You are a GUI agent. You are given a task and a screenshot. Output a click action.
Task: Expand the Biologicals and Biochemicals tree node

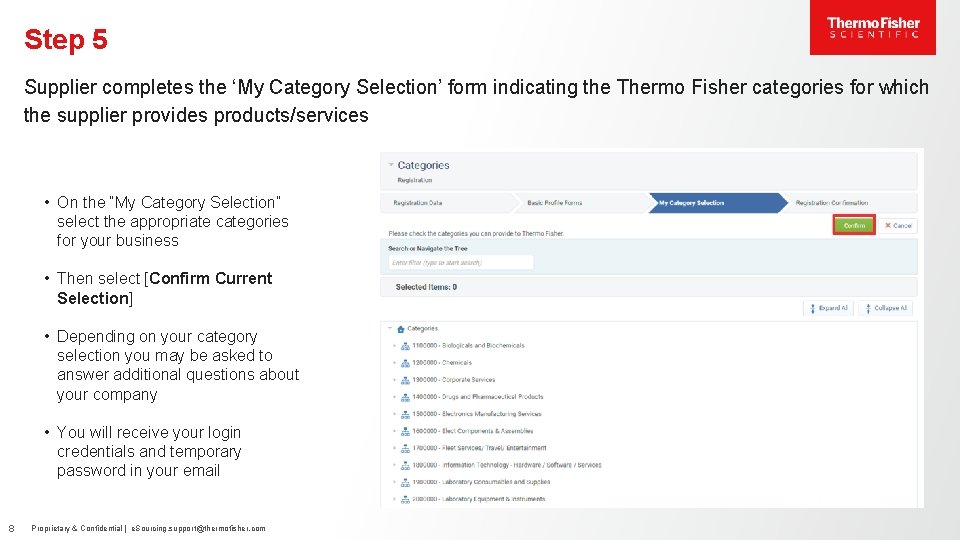[x=394, y=346]
